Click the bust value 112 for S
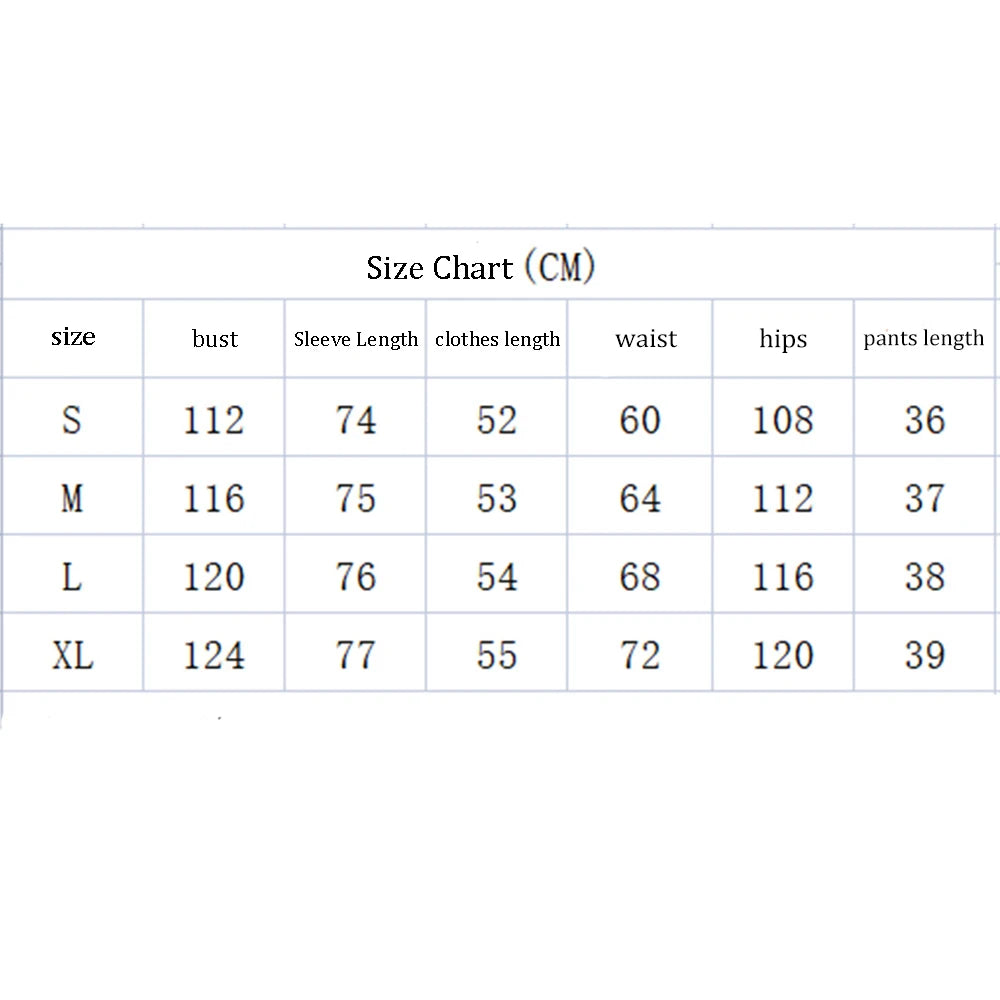The image size is (1000, 1000). tap(214, 420)
